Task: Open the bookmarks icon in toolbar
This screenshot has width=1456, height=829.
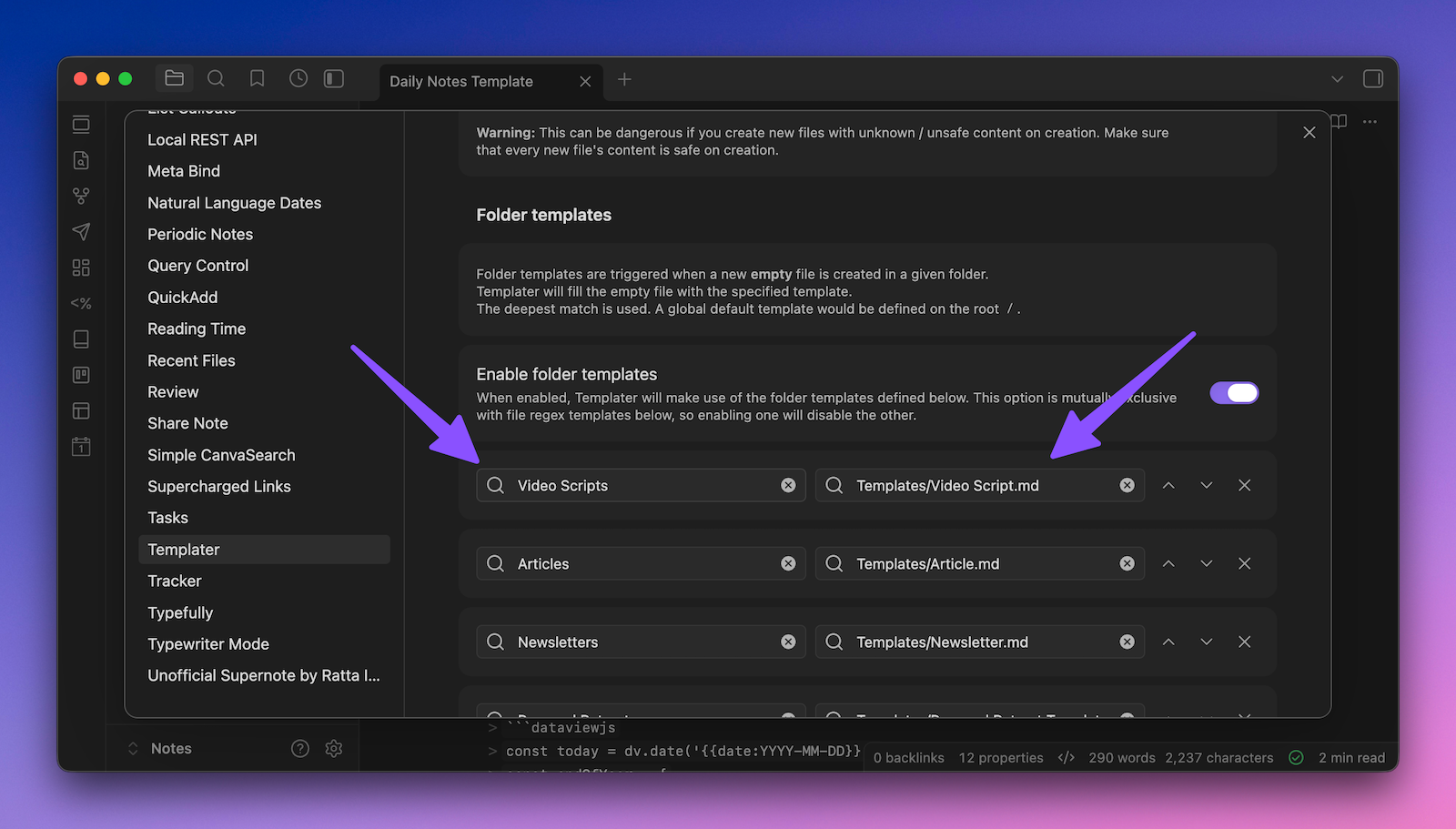Action: [258, 79]
